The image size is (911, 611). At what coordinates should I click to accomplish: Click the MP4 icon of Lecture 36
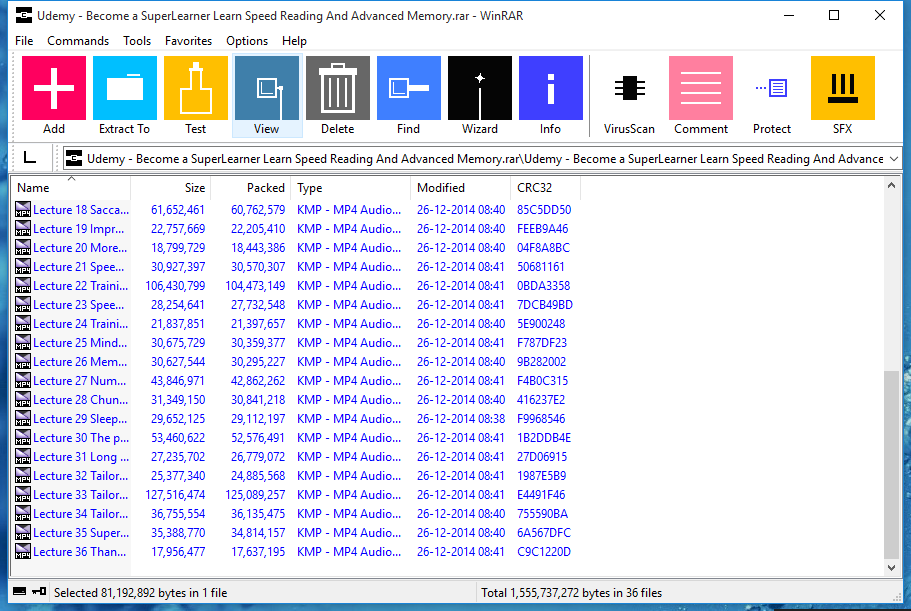[23, 551]
